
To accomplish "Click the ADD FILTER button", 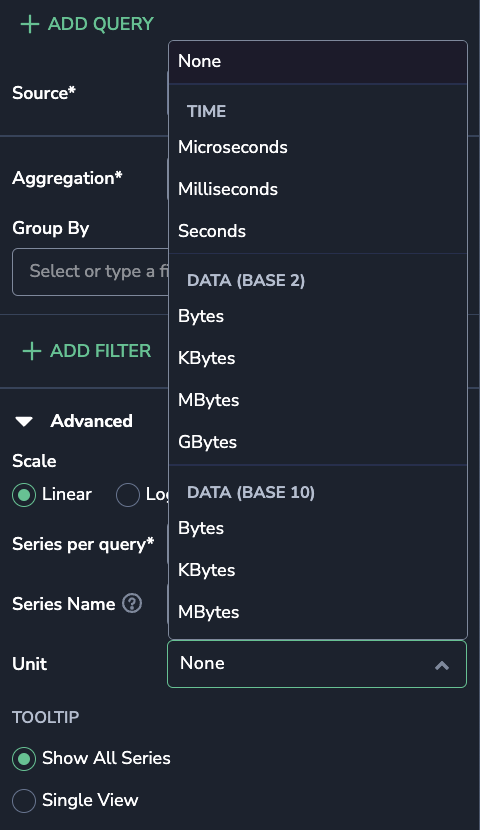I will [87, 351].
